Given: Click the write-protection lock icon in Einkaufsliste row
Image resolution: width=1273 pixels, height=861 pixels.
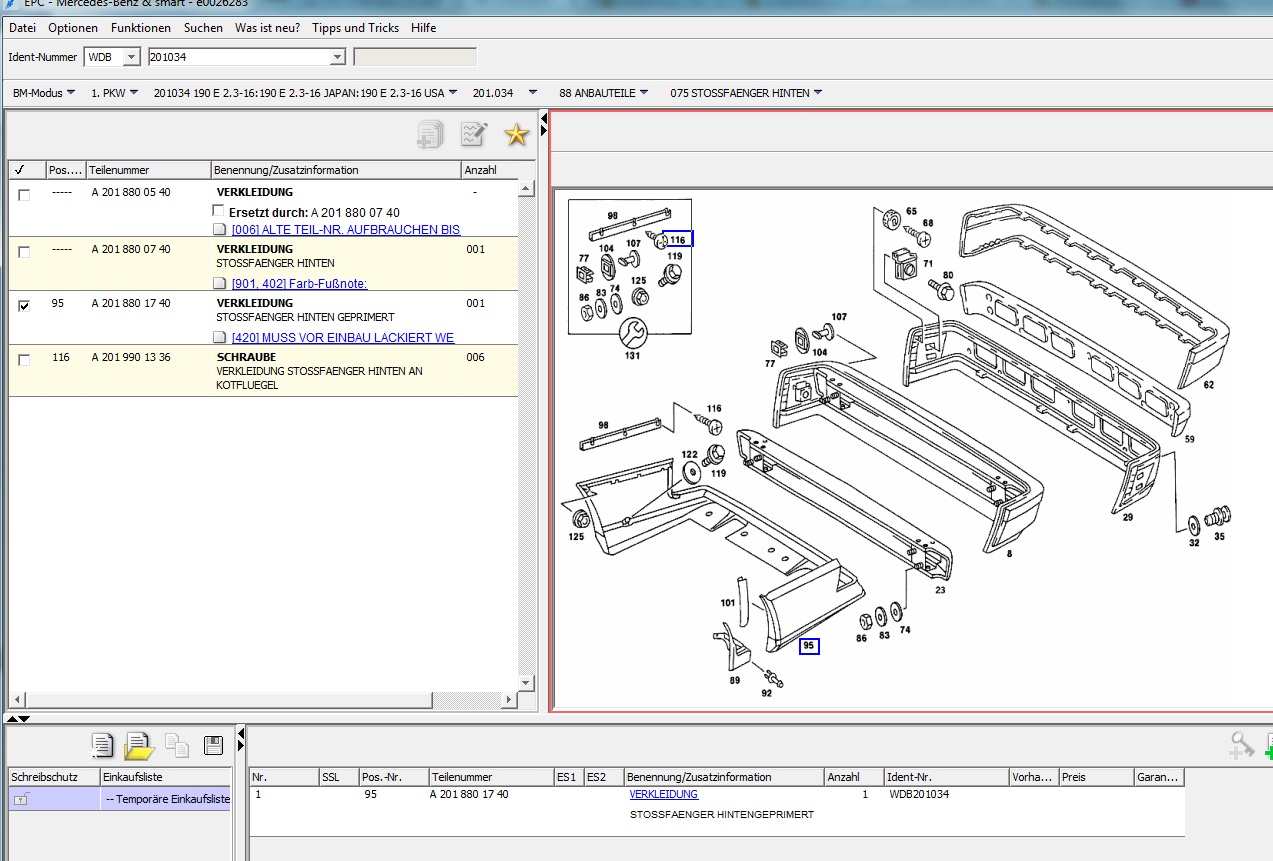Looking at the screenshot, I should pos(22,799).
